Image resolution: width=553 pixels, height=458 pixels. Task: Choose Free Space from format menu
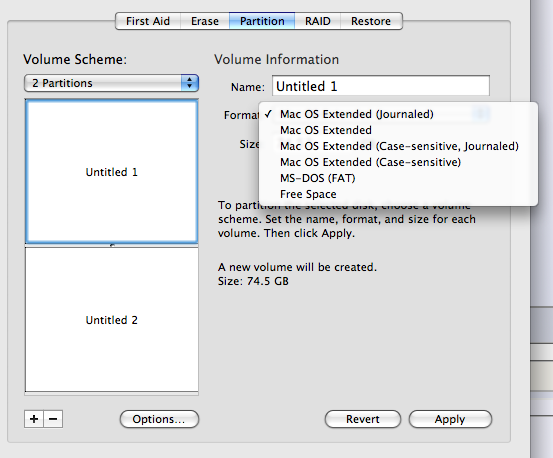pos(398,194)
